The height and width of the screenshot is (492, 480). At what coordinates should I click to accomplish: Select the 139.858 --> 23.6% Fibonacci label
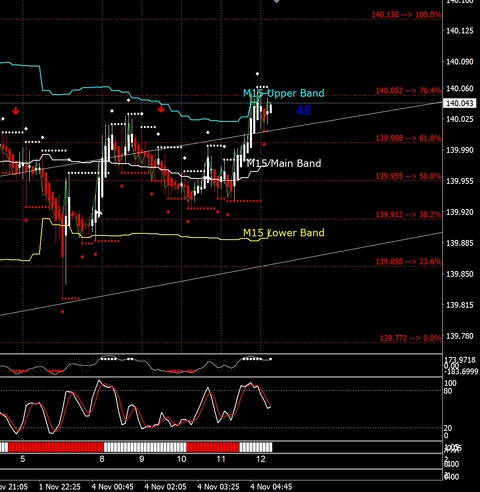coord(408,262)
